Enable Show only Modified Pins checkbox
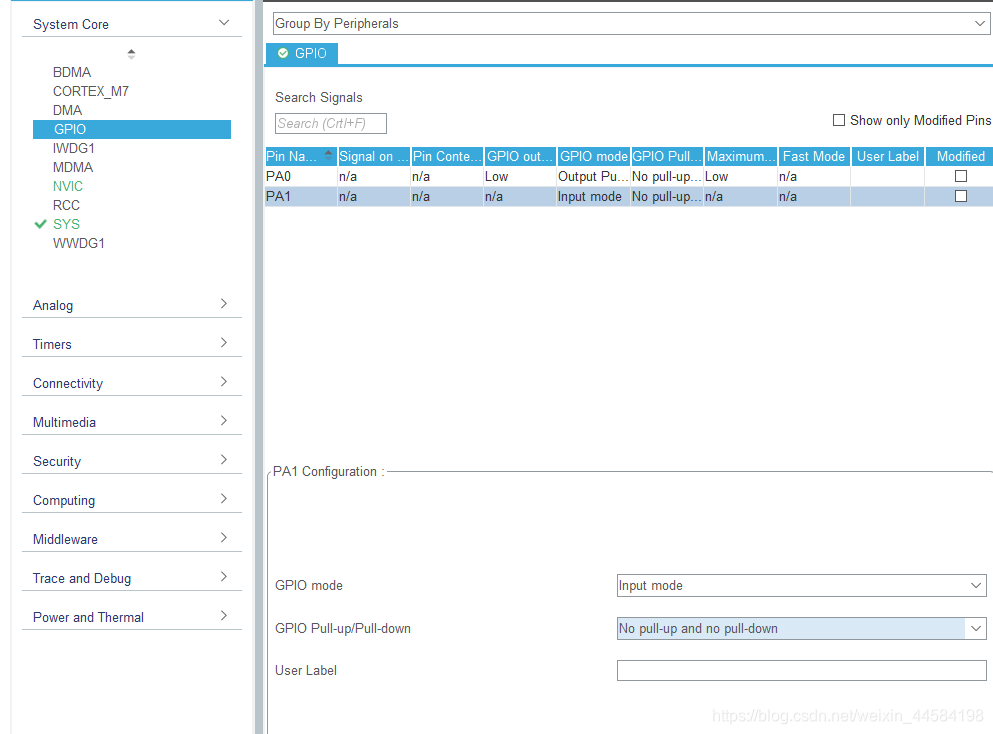This screenshot has width=993, height=734. 839,120
